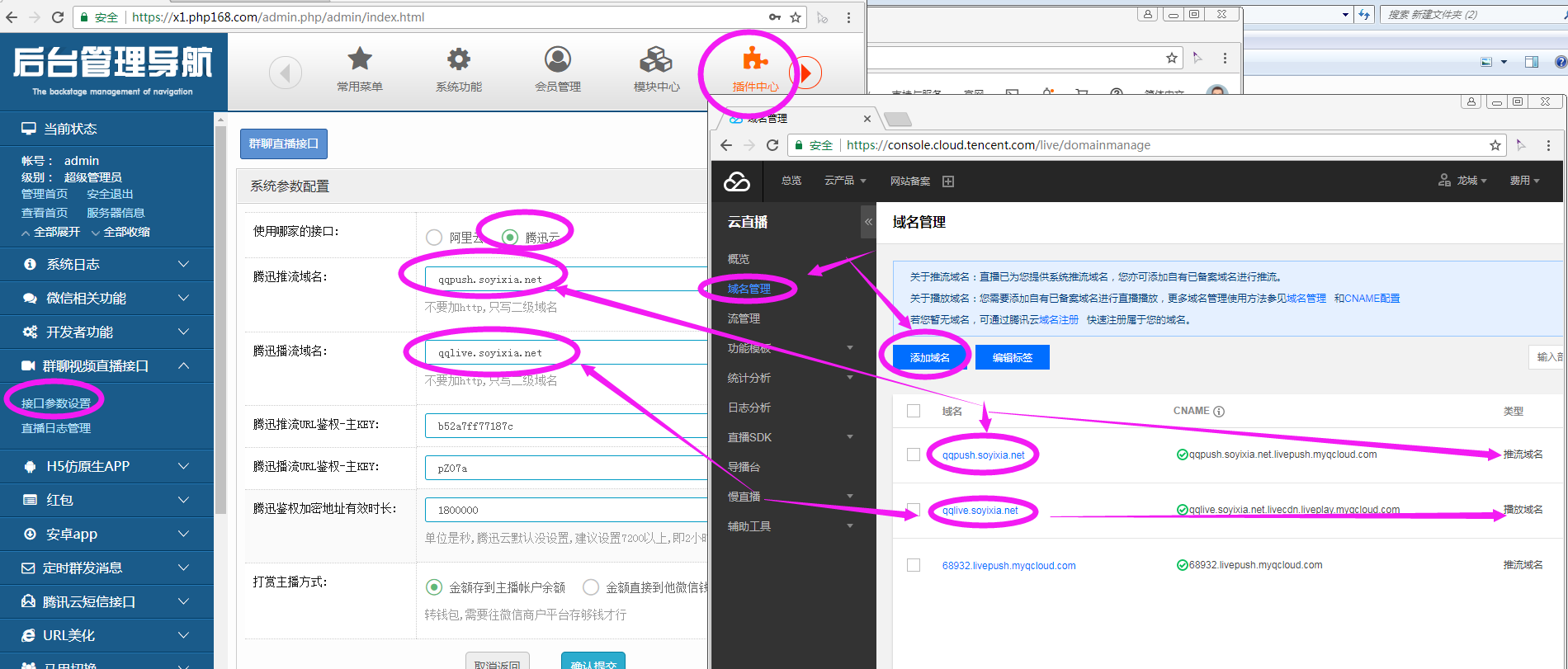The image size is (1568, 669).
Task: Click the 添加域名 button
Action: pos(929,357)
